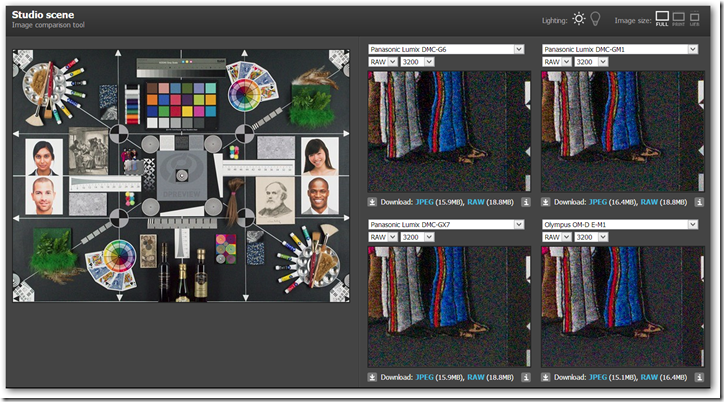
Task: Open info icon for Lumix DMC-G6
Action: (x=526, y=202)
